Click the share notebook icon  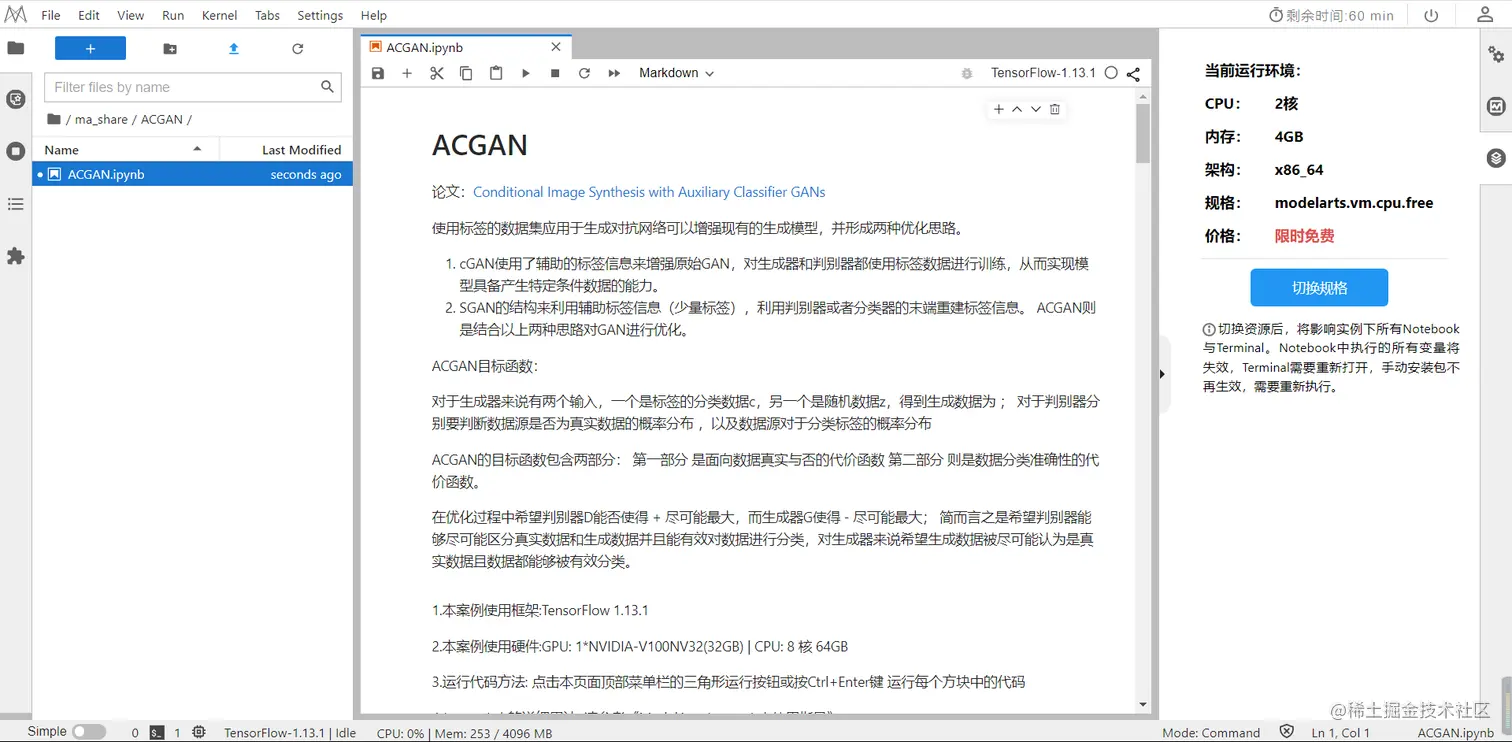[x=1133, y=73]
